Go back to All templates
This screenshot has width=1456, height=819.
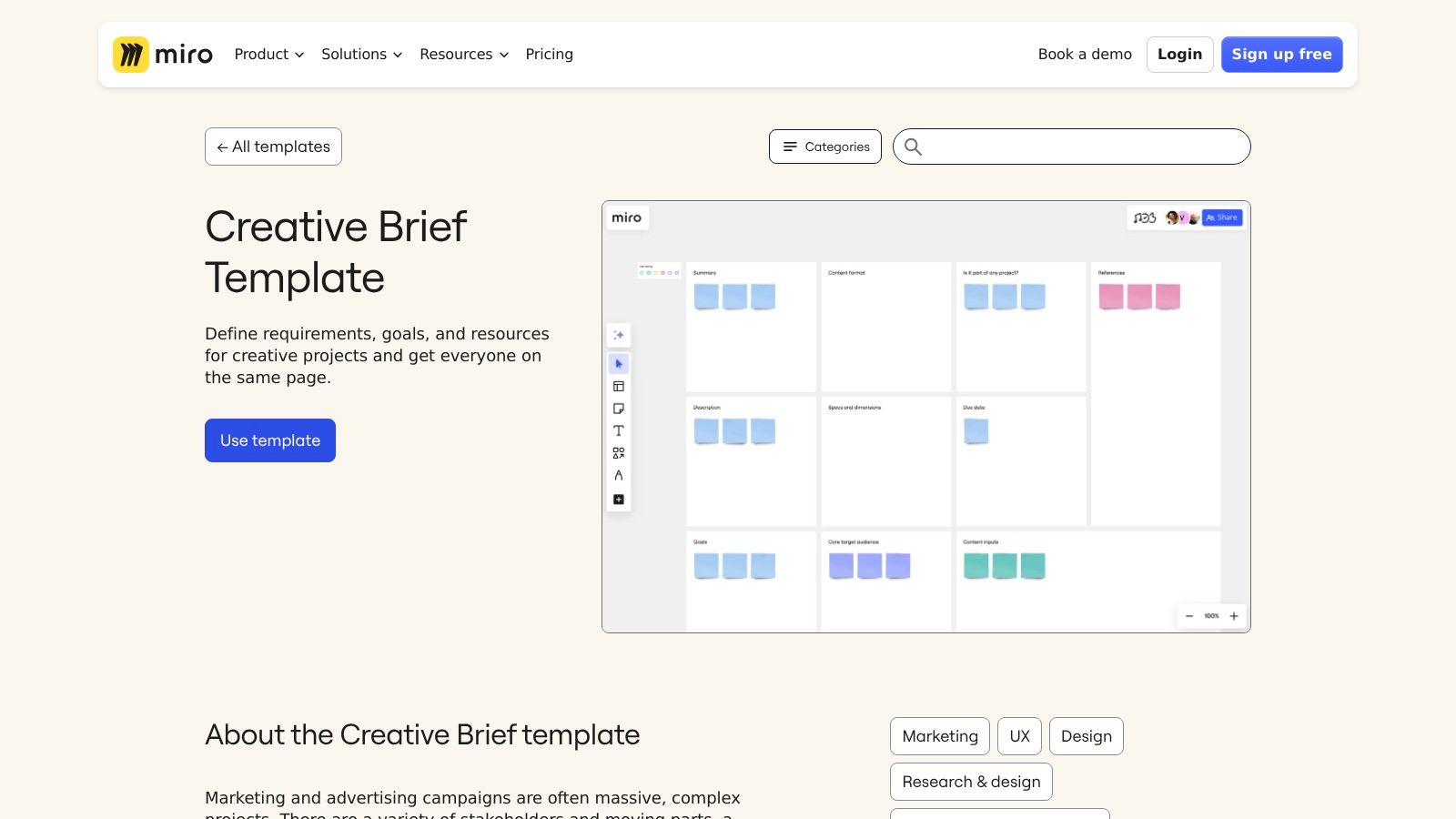click(273, 147)
